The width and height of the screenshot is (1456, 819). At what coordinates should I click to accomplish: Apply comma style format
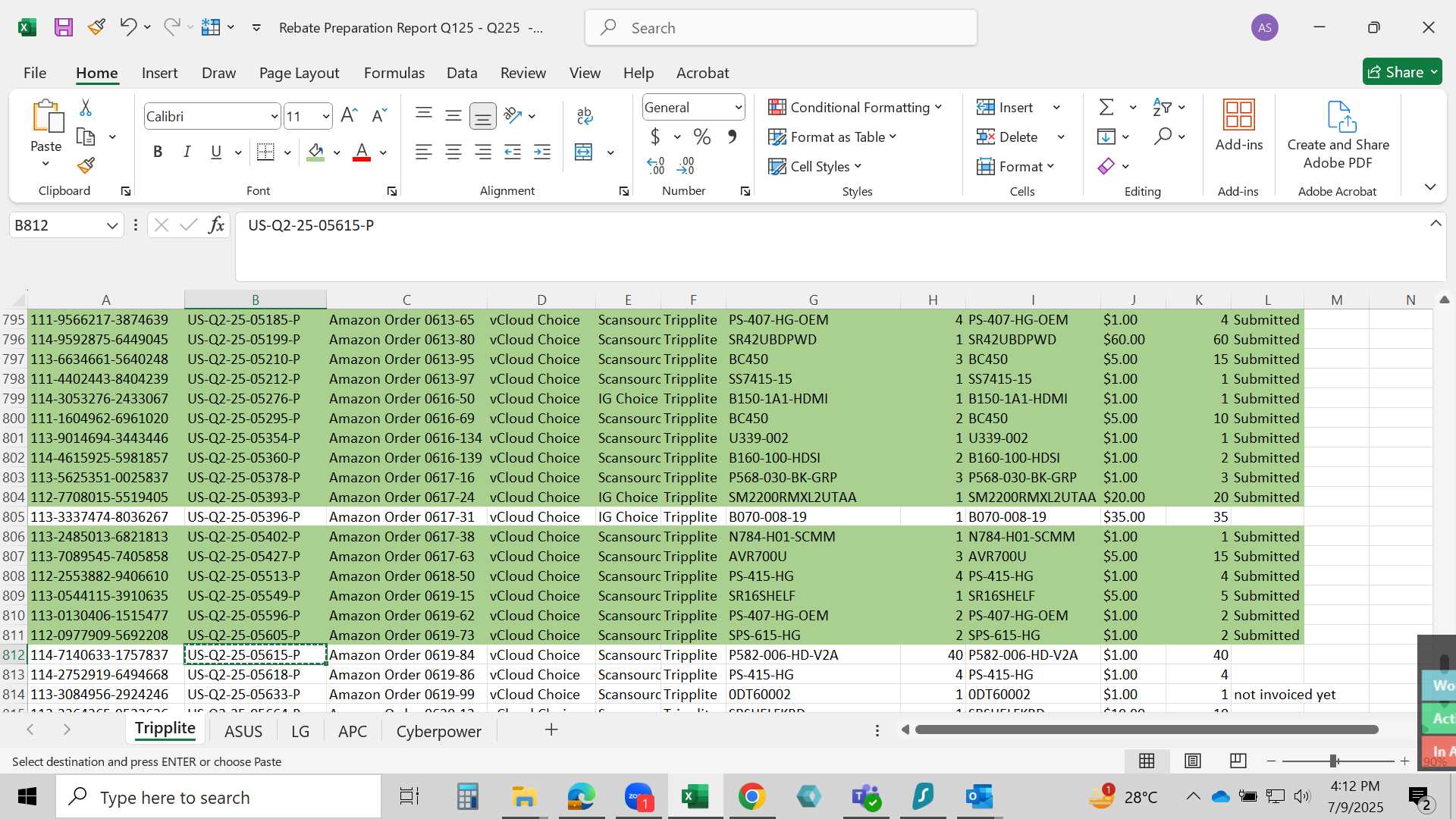pos(732,136)
